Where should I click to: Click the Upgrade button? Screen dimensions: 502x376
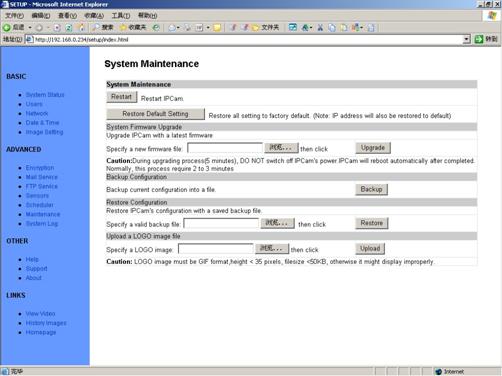(x=373, y=148)
